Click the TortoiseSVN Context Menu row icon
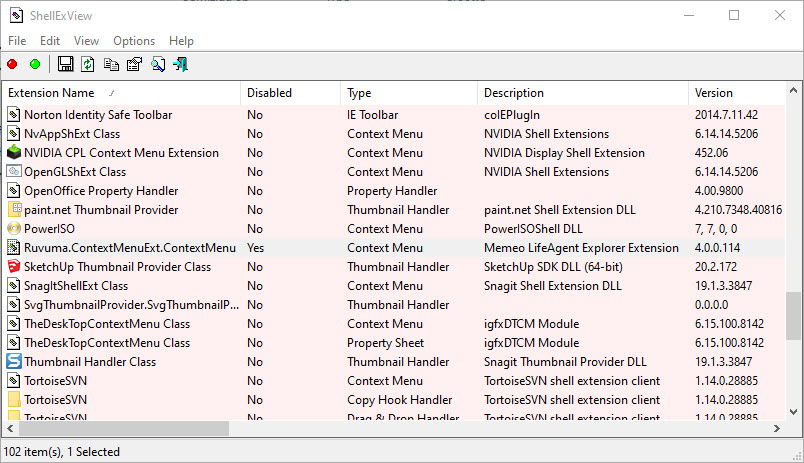This screenshot has height=463, width=804. (14, 380)
